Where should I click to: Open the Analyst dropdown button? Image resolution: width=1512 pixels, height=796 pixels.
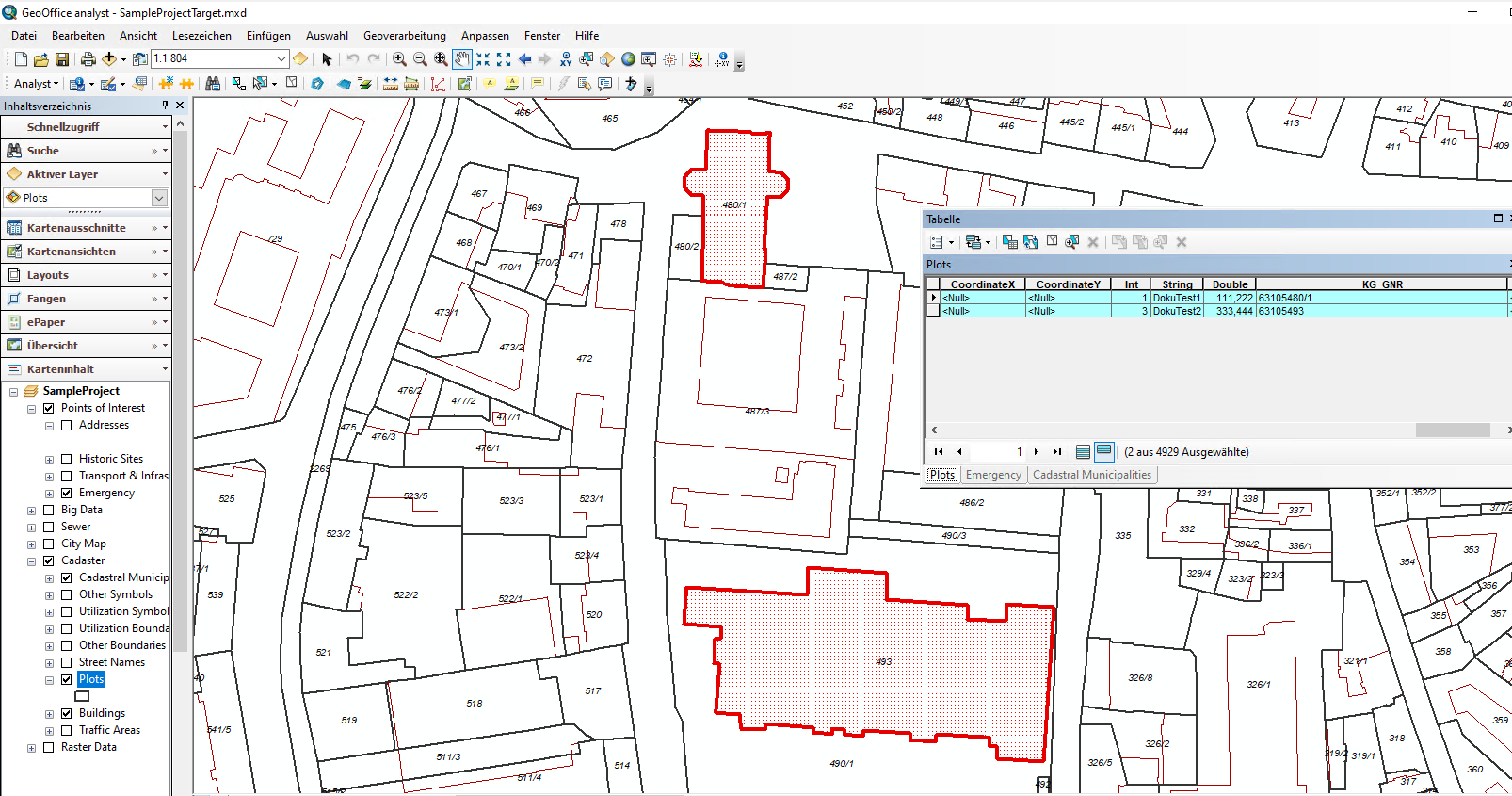pos(36,84)
